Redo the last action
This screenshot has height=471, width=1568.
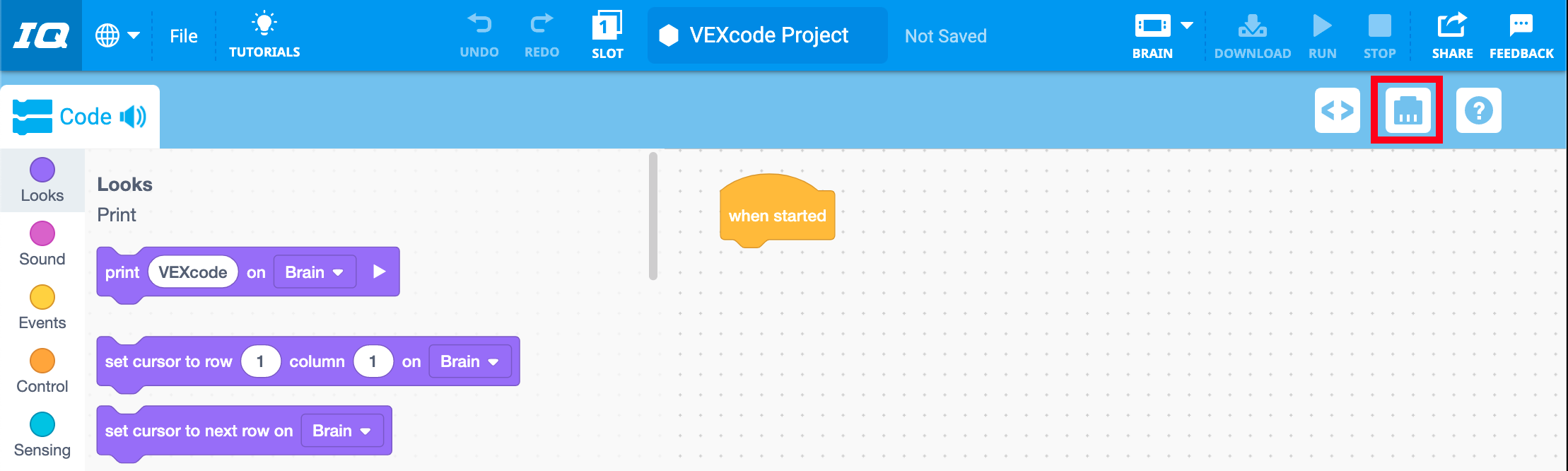[x=540, y=34]
